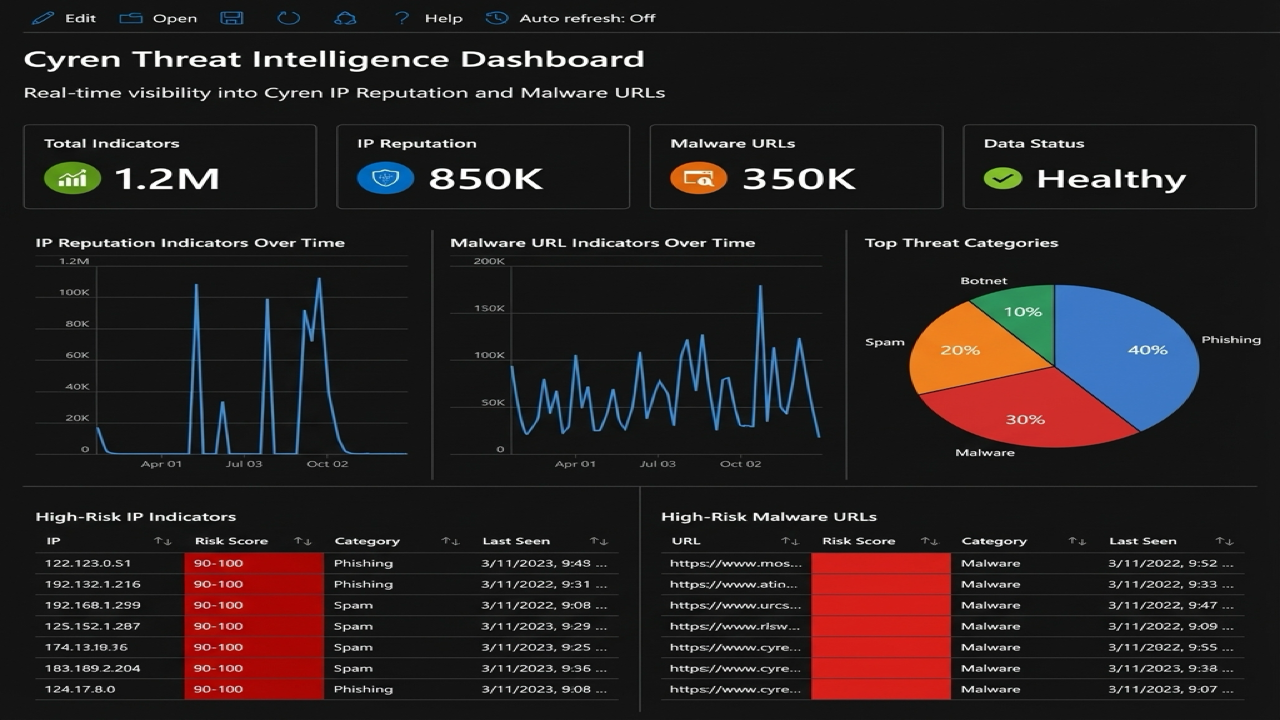Click the Malware URL last seen at 9:55

(1171, 647)
